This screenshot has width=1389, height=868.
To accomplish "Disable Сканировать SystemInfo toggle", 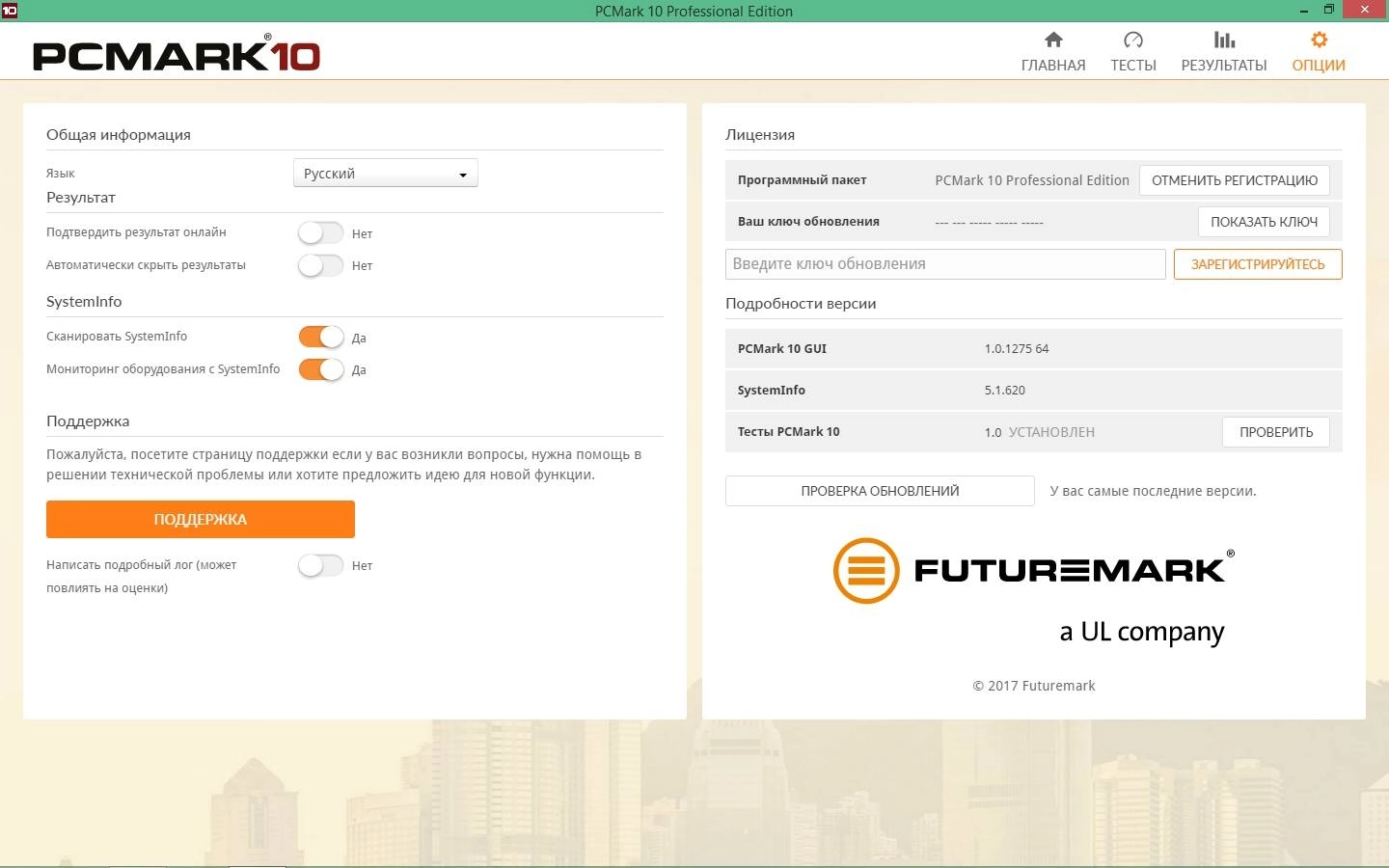I will point(320,338).
